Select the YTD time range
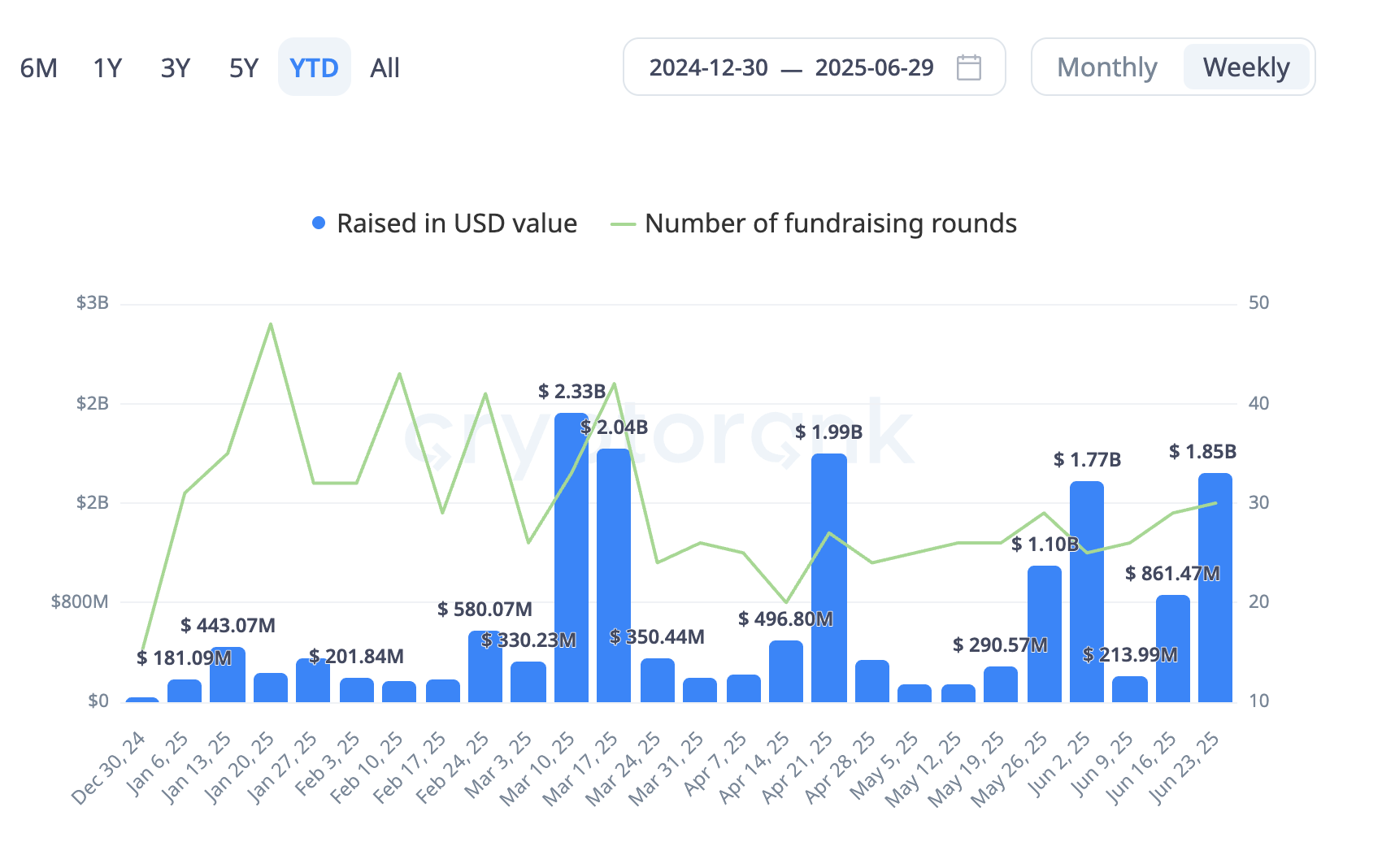This screenshot has height=868, width=1382. [314, 68]
